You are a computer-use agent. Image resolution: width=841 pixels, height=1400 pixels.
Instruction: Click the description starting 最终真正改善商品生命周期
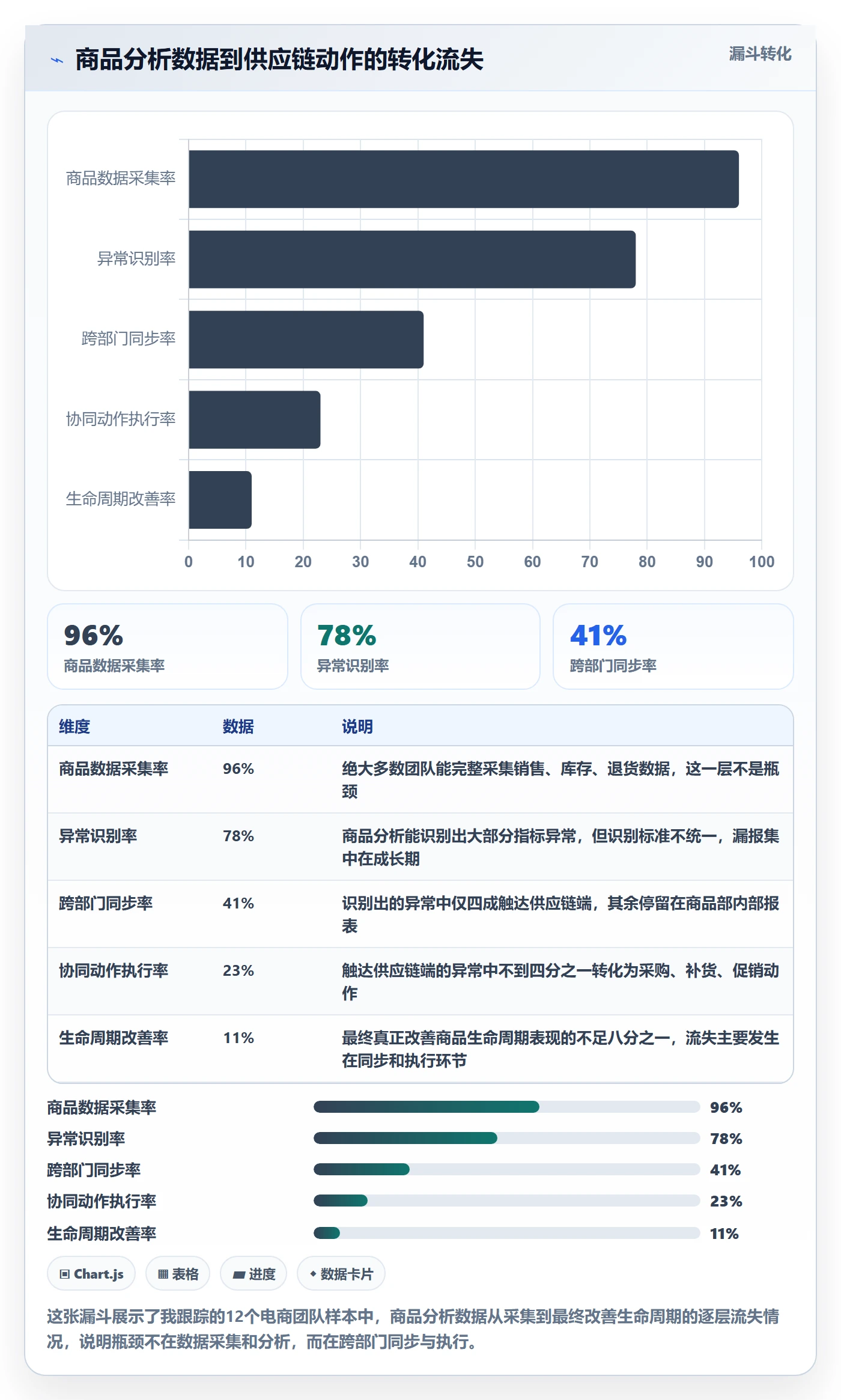click(x=560, y=1049)
